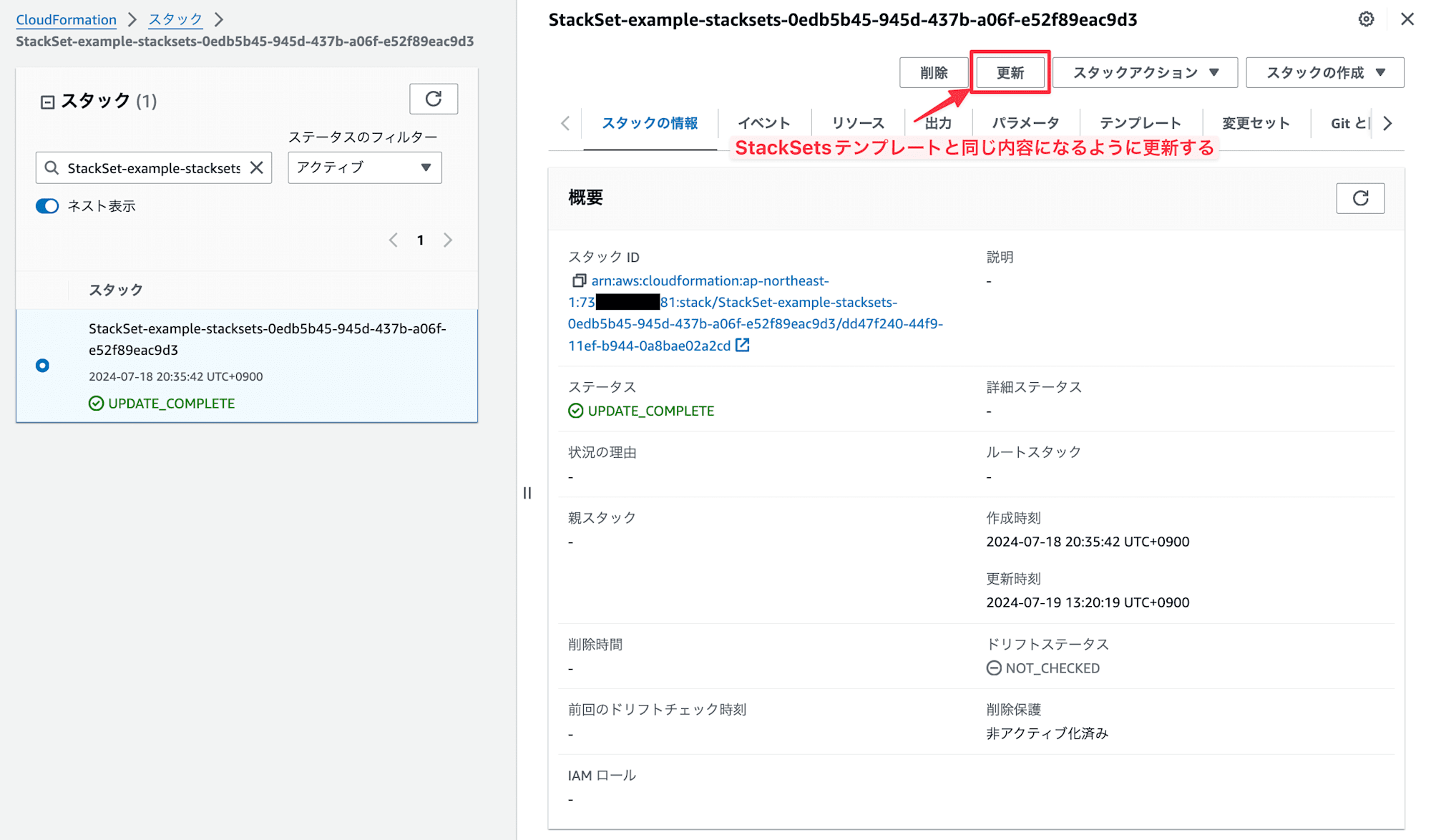Click creation time value in overview
1431x840 pixels.
[x=1088, y=542]
